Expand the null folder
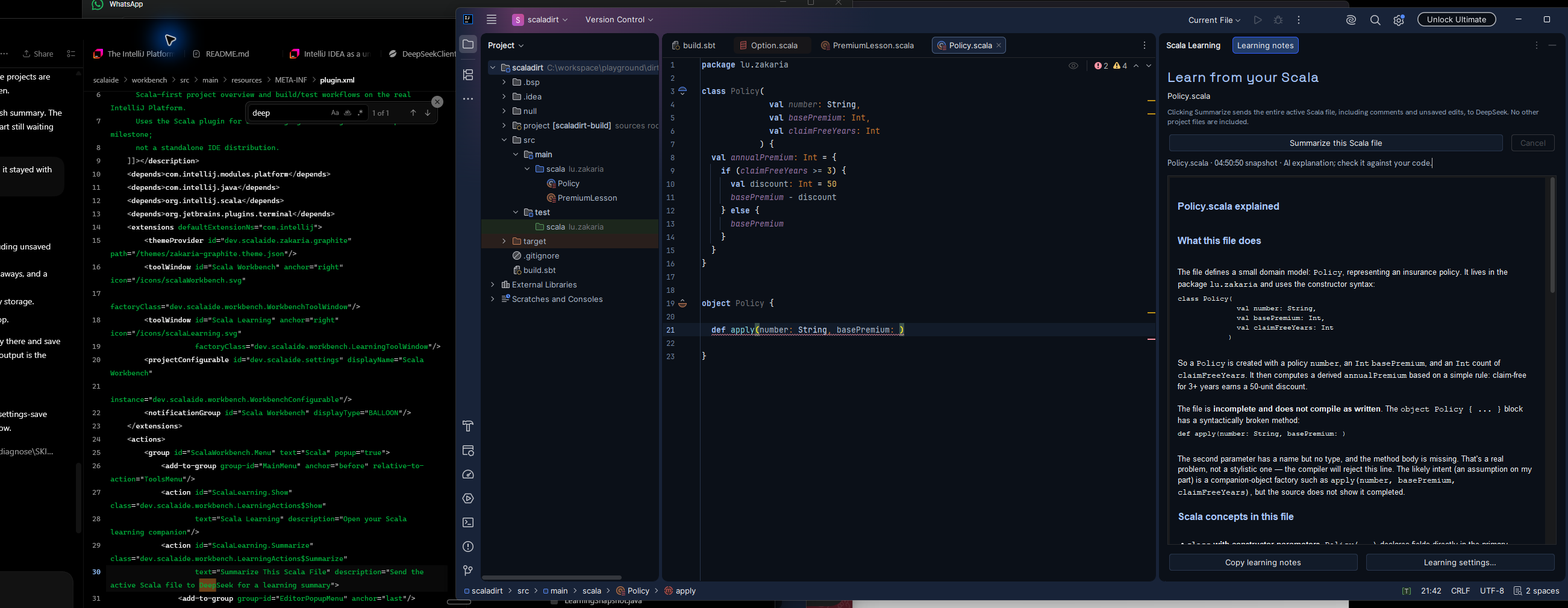Image resolution: width=1568 pixels, height=608 pixels. point(504,111)
